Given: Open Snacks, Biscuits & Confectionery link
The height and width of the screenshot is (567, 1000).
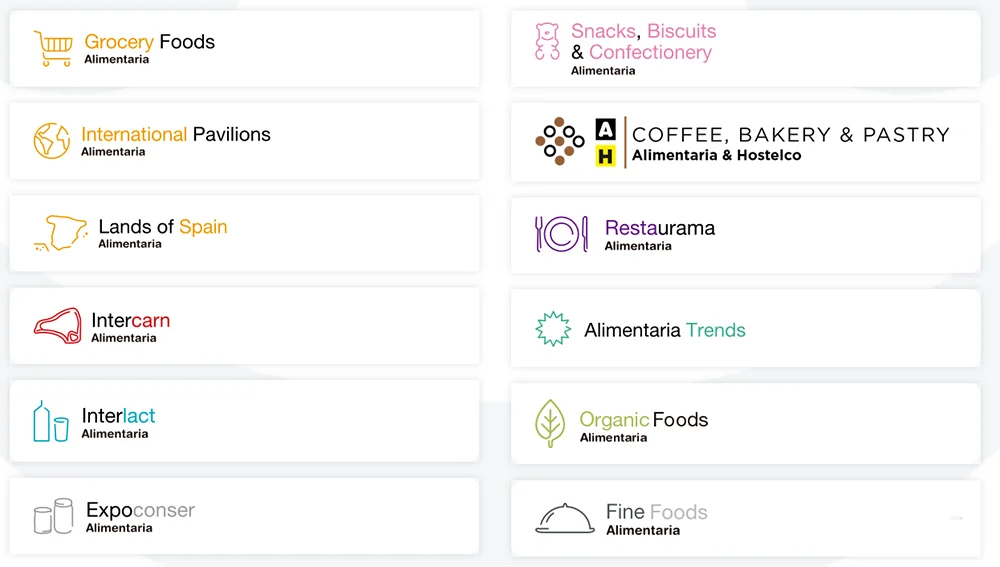Looking at the screenshot, I should pyautogui.click(x=643, y=42).
